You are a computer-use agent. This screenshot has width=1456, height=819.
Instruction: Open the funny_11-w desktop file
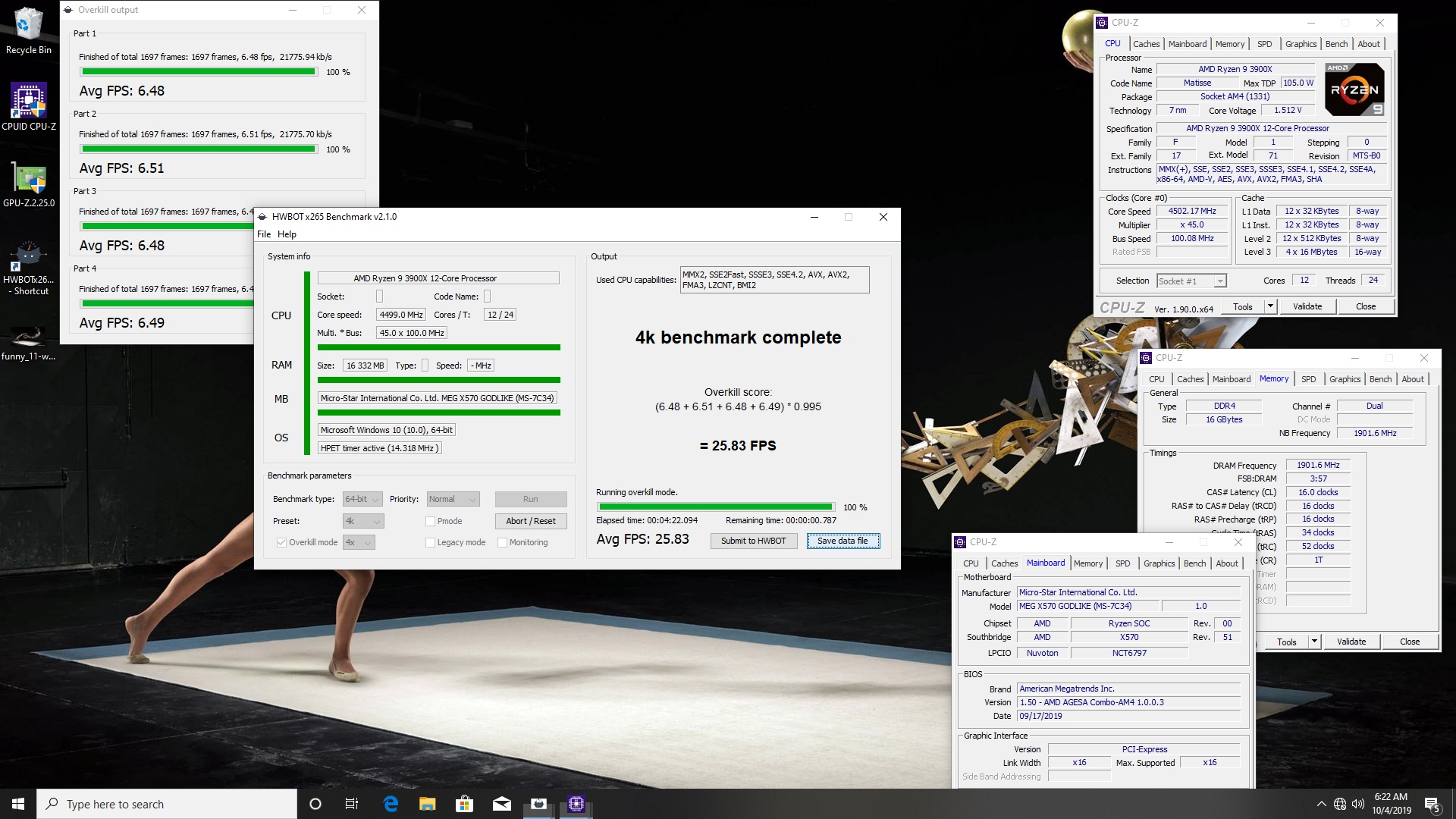28,343
